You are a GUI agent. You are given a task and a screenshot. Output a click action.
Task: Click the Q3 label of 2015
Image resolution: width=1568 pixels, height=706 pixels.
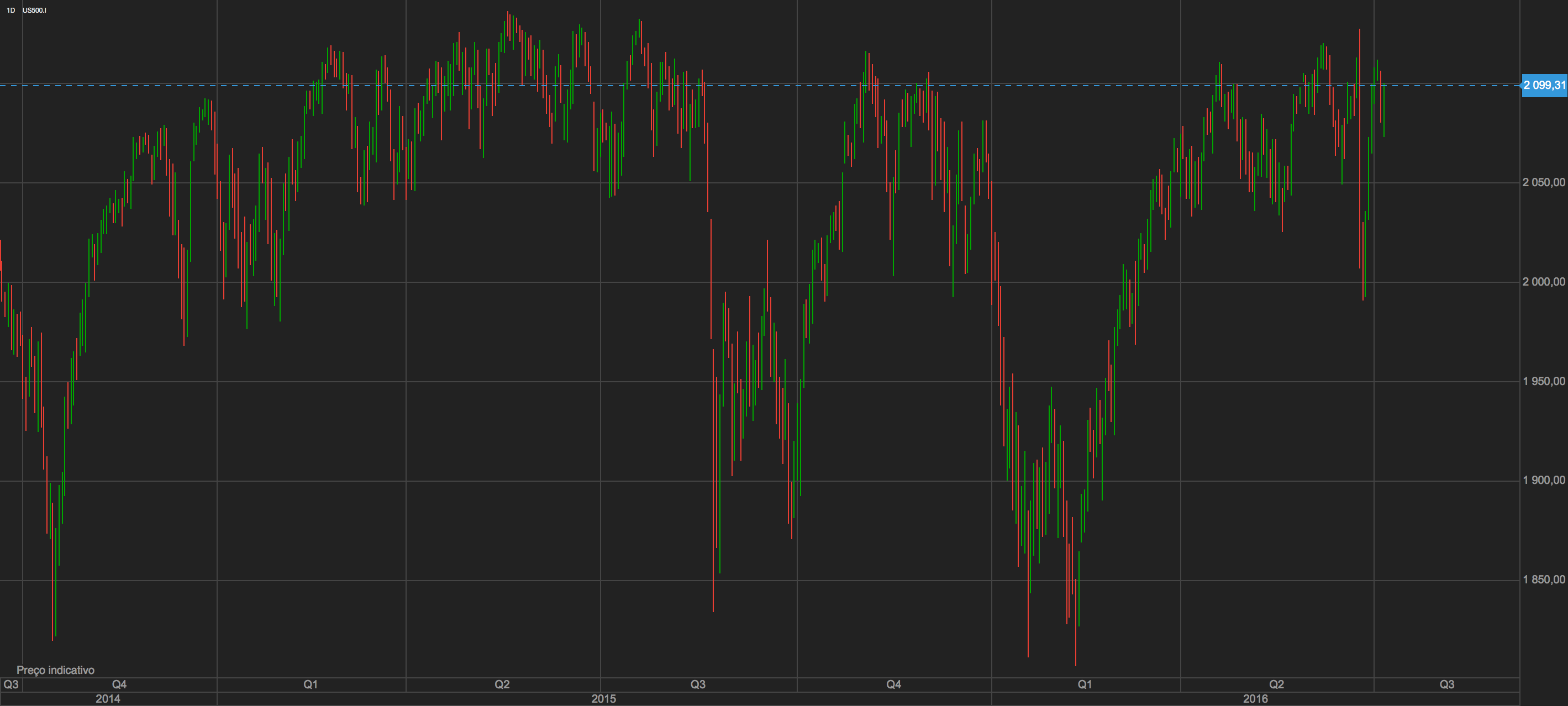[x=698, y=684]
